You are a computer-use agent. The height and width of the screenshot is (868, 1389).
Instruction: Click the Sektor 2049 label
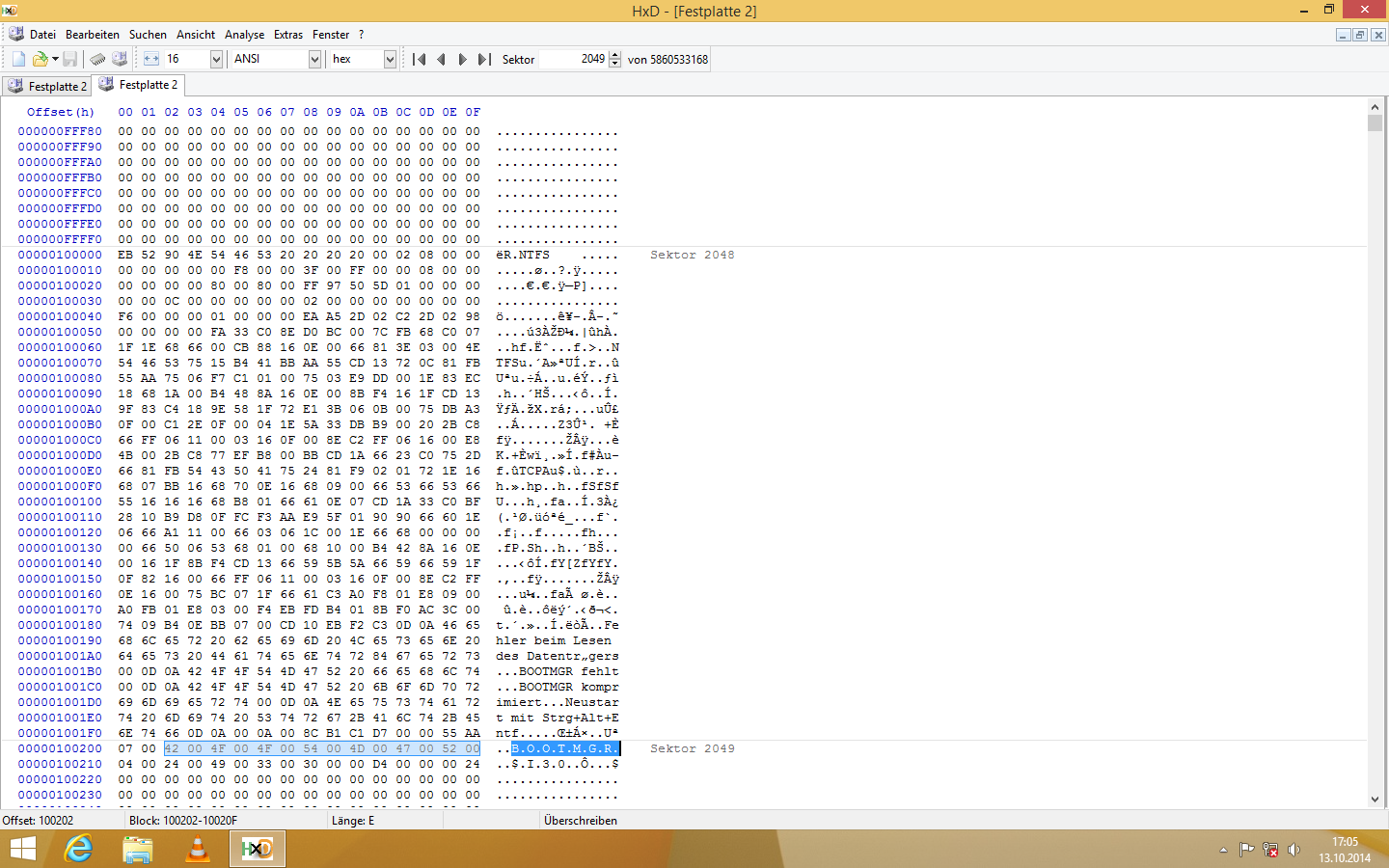pos(692,748)
